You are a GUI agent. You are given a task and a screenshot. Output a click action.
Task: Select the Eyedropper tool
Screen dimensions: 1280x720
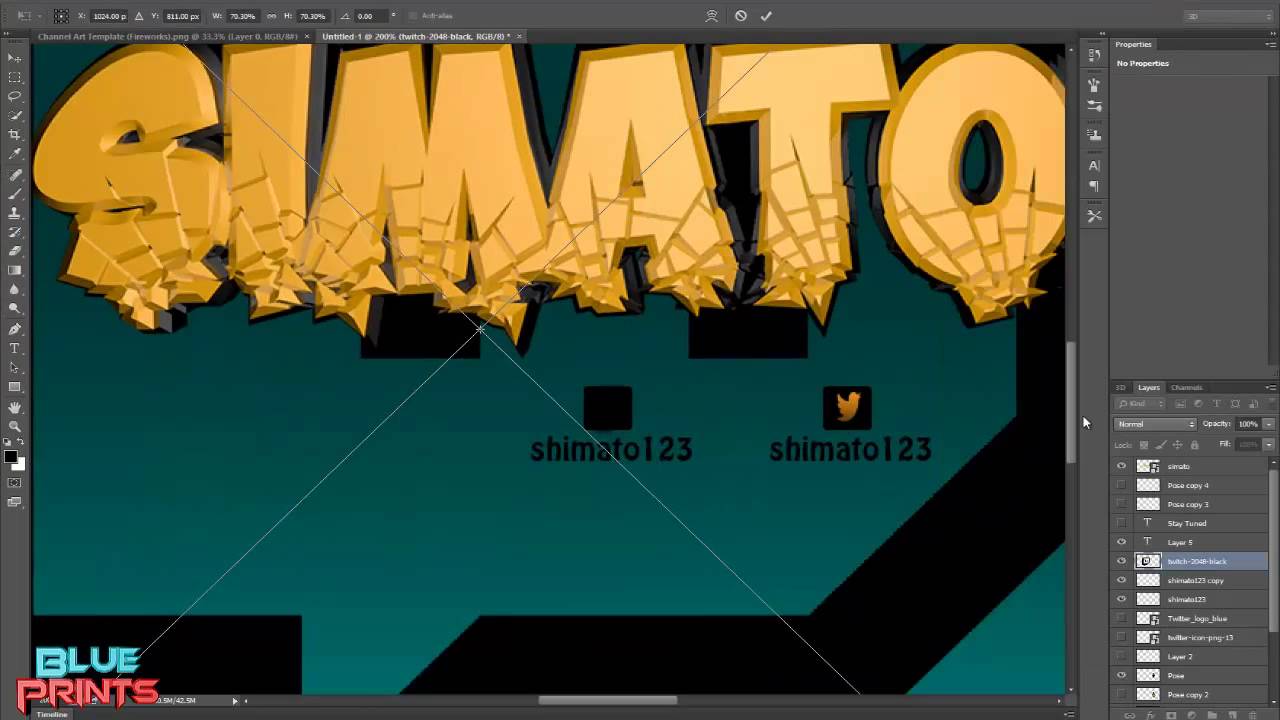coord(15,154)
